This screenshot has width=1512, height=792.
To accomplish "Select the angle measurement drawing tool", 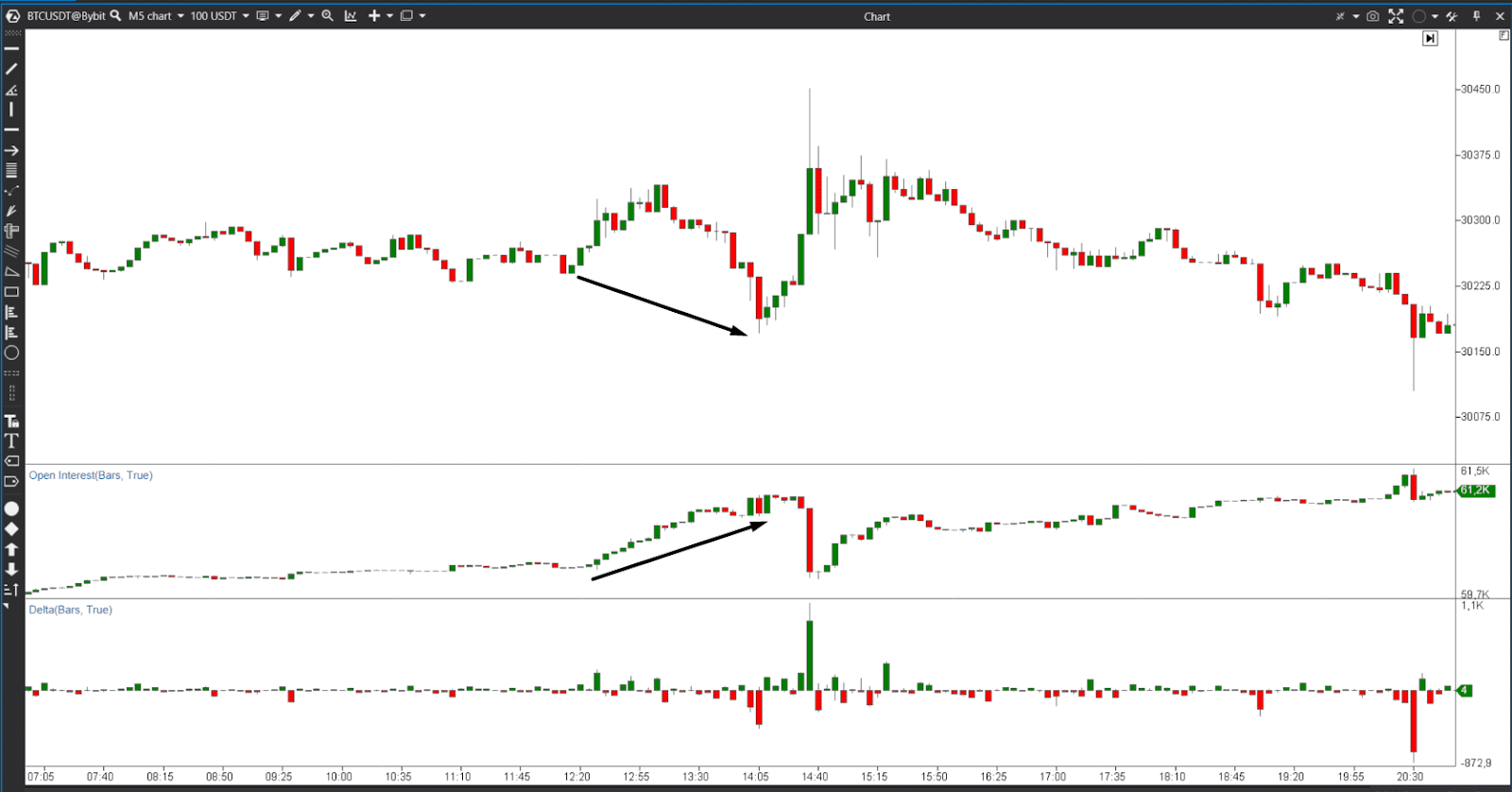I will [x=11, y=90].
